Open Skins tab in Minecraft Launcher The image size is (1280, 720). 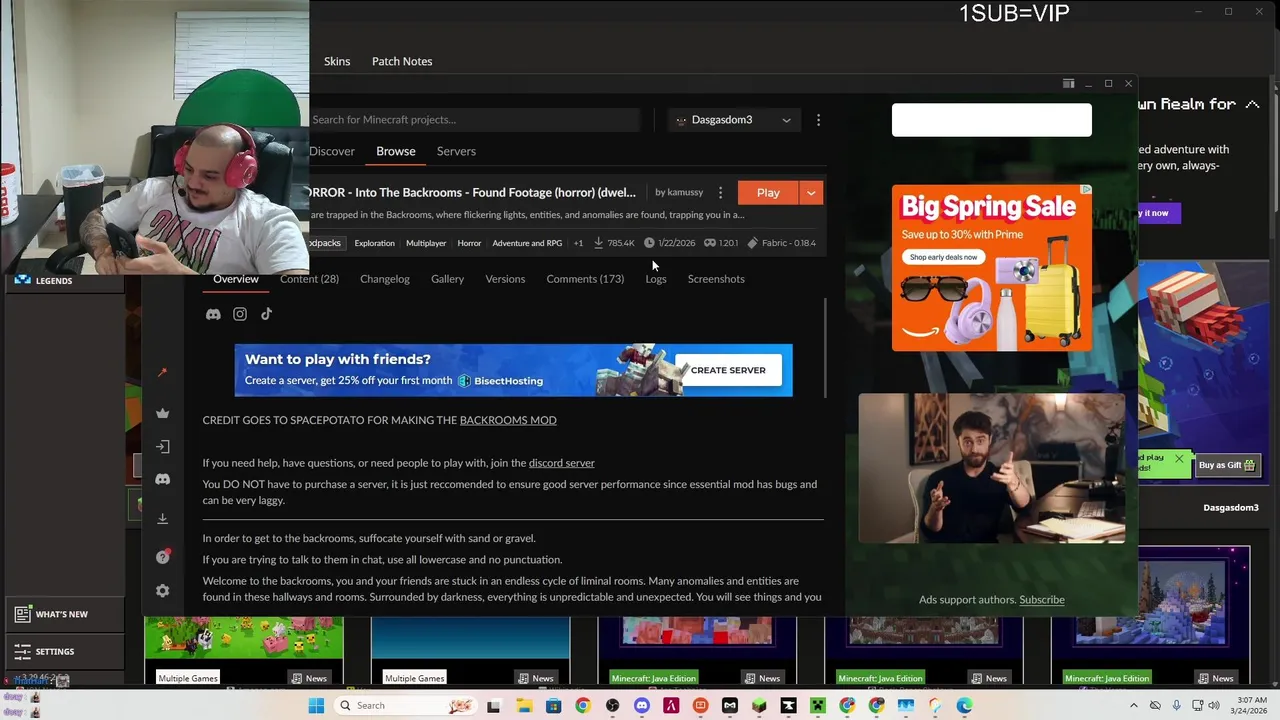point(337,61)
